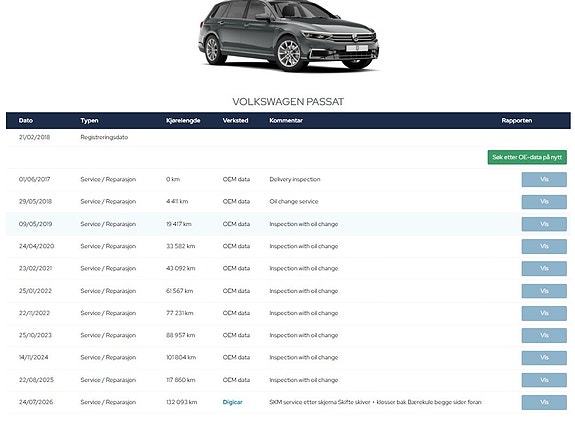The image size is (575, 423).
Task: Click the Rapporten column header
Action: tap(517, 121)
